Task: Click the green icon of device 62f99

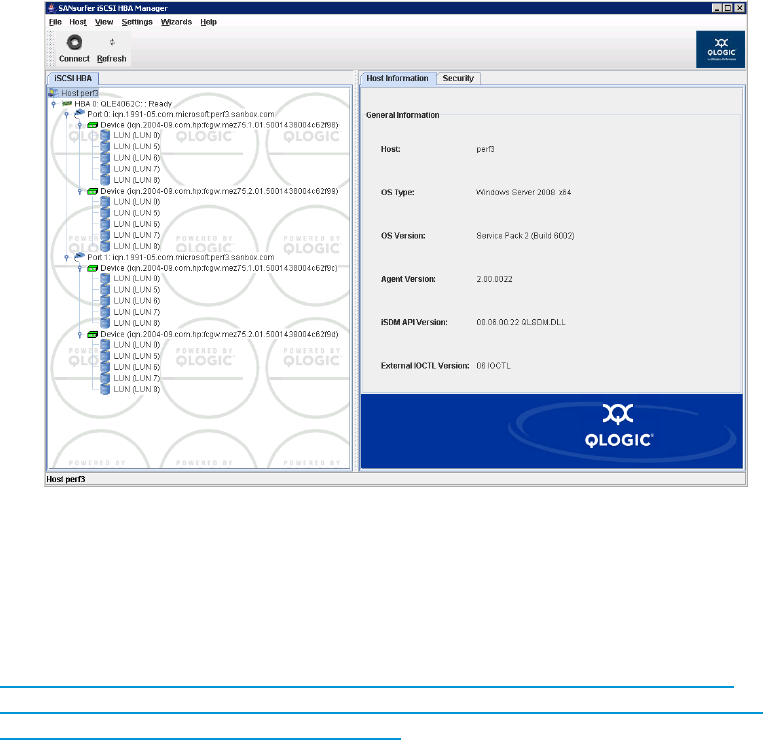Action: 92,191
